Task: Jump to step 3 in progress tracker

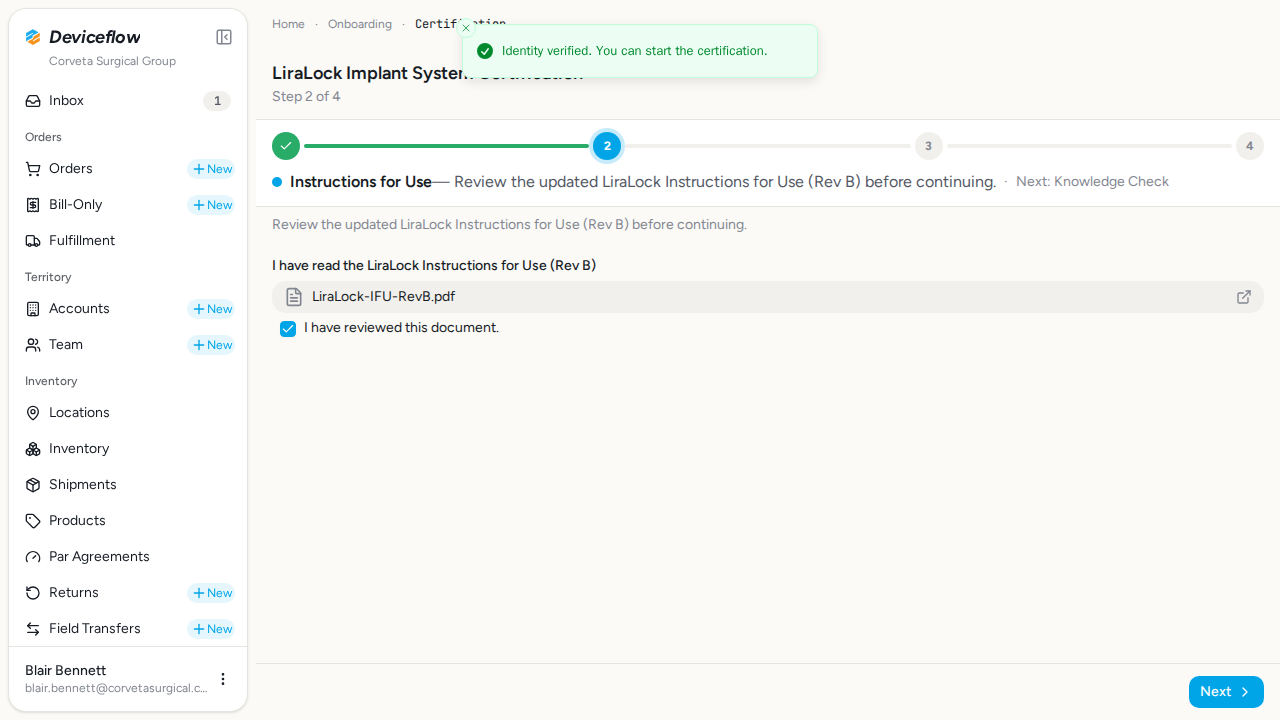Action: pyautogui.click(x=928, y=146)
